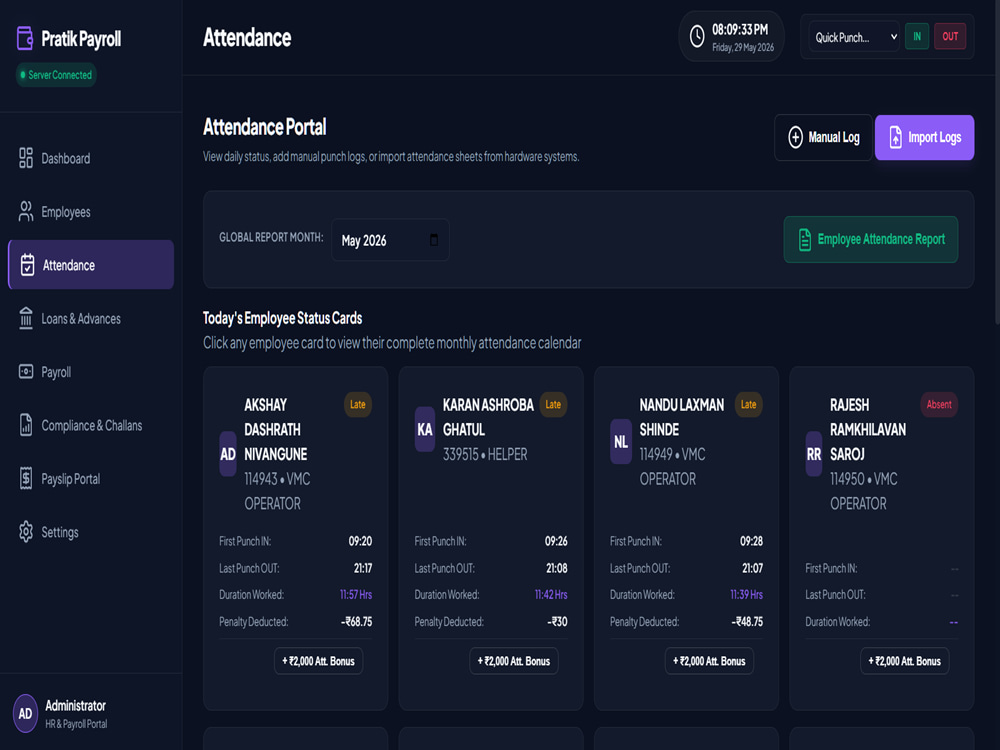Click the Payslip Portal receipt icon
Screen dimensions: 1000x750
26,478
